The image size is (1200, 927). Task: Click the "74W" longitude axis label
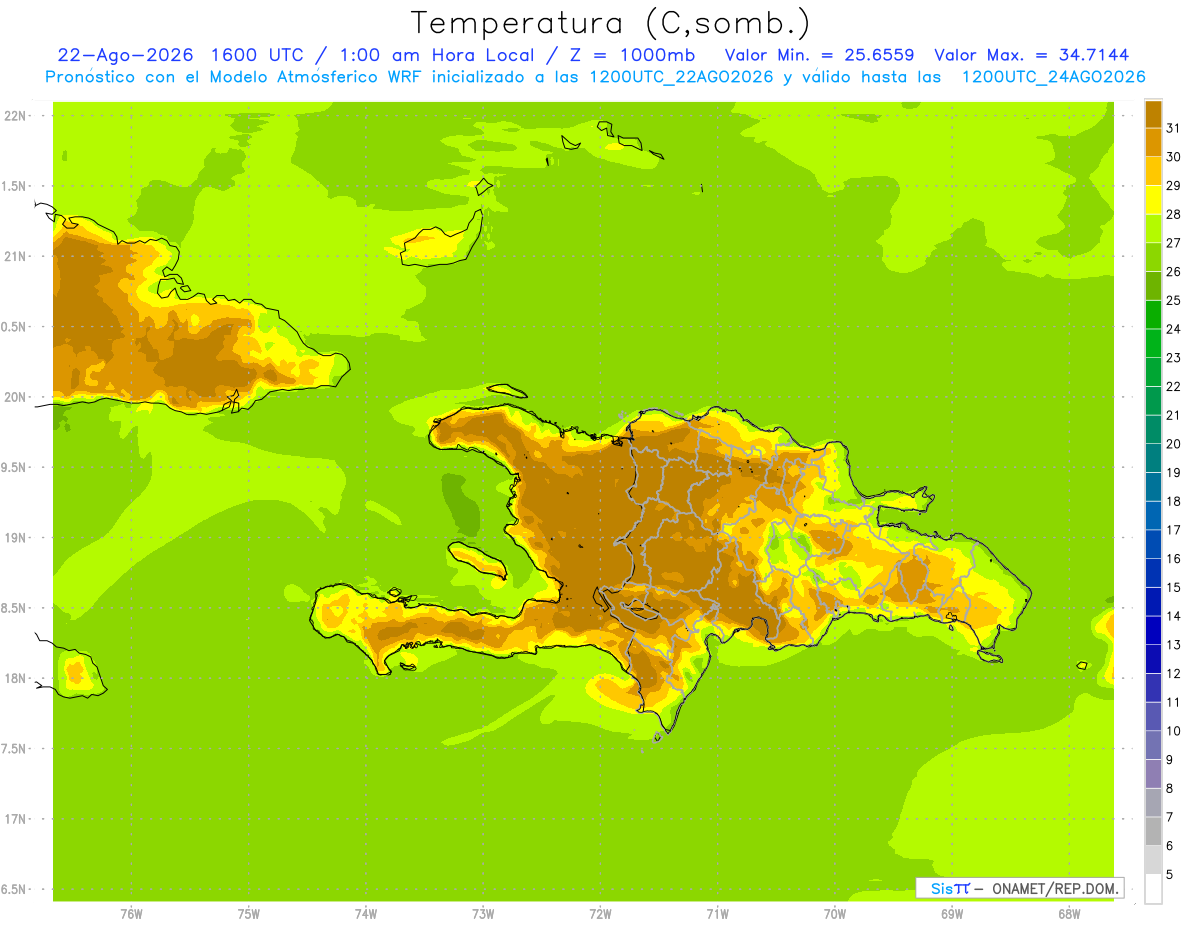point(366,914)
